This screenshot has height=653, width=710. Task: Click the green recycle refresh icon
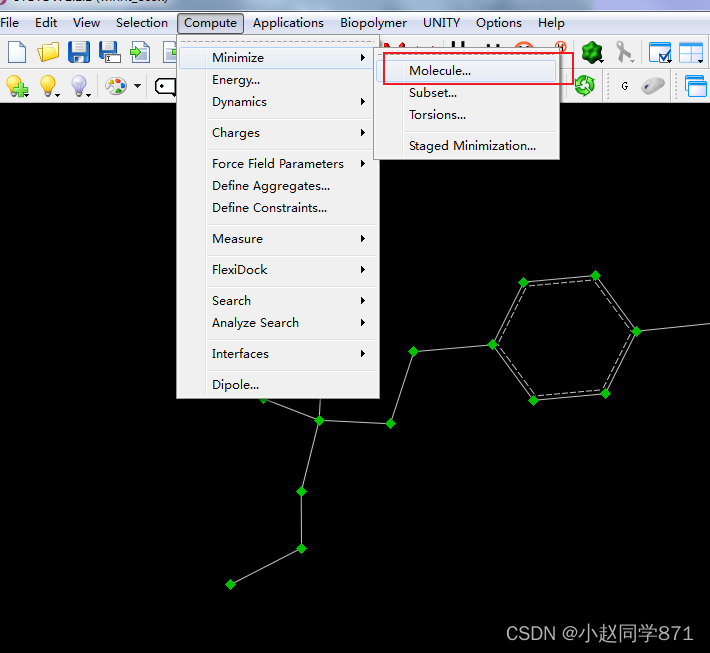tap(585, 86)
